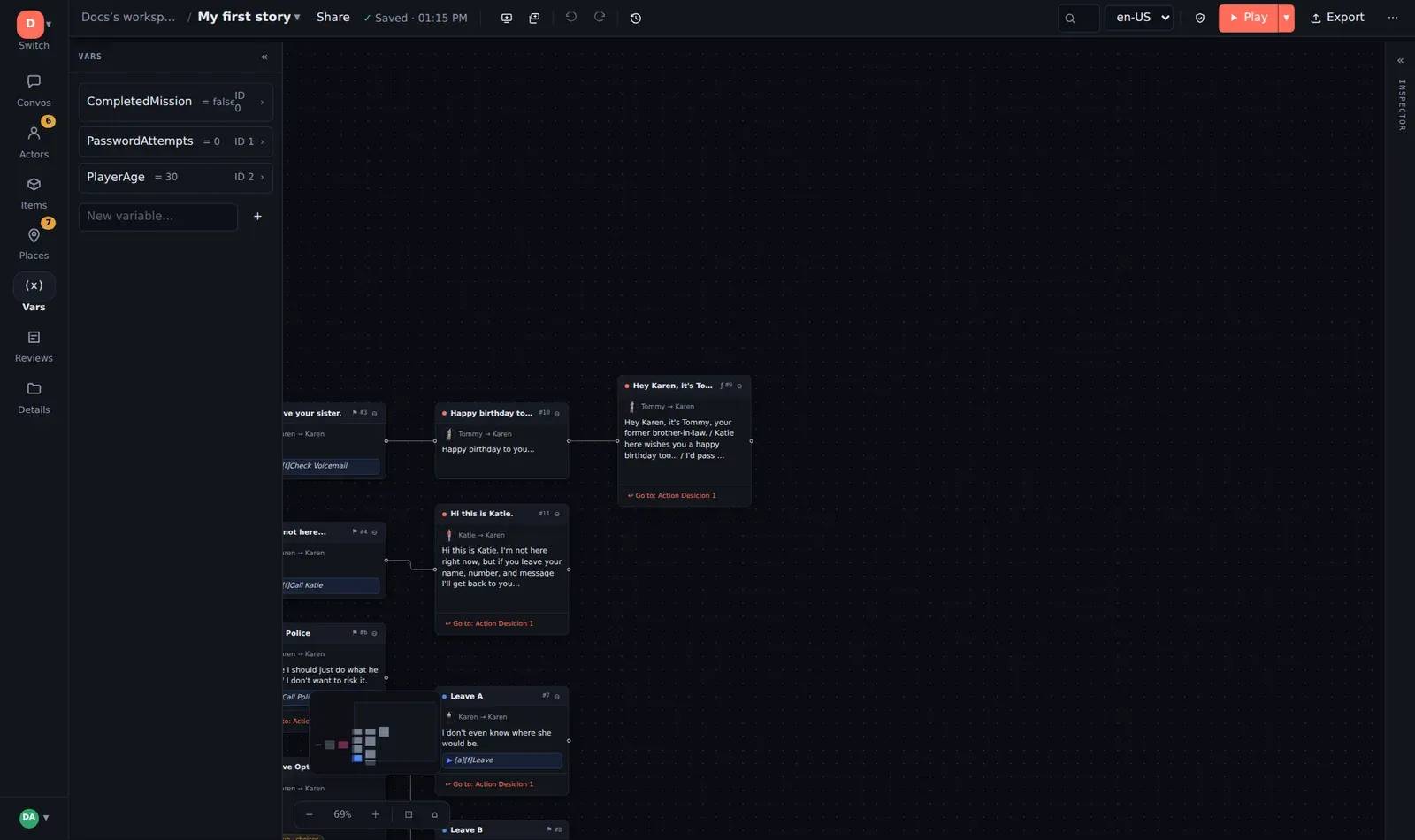Open the DA user account menu

pos(34,817)
